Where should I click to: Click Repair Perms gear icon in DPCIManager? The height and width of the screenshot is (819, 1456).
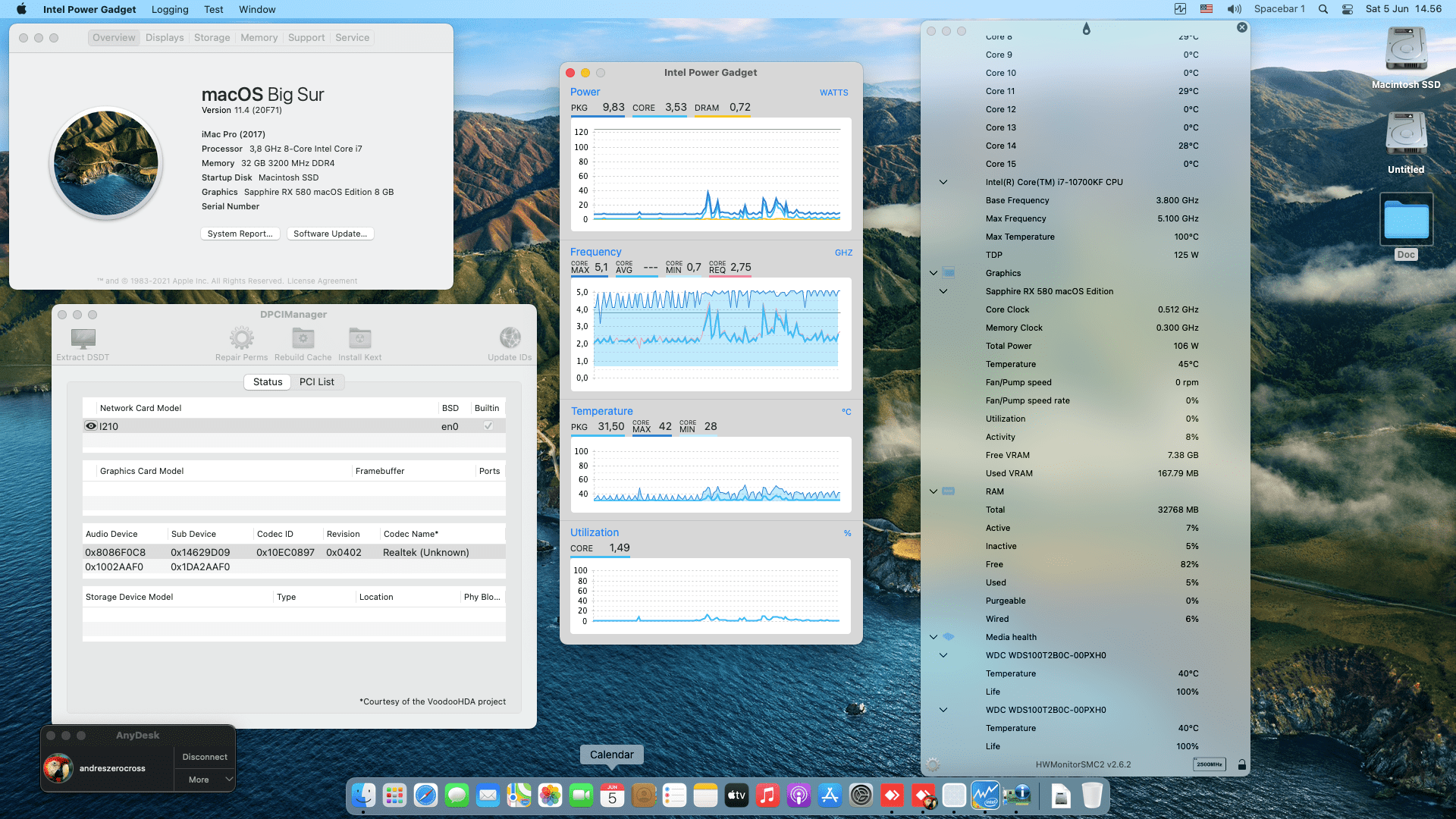(241, 338)
